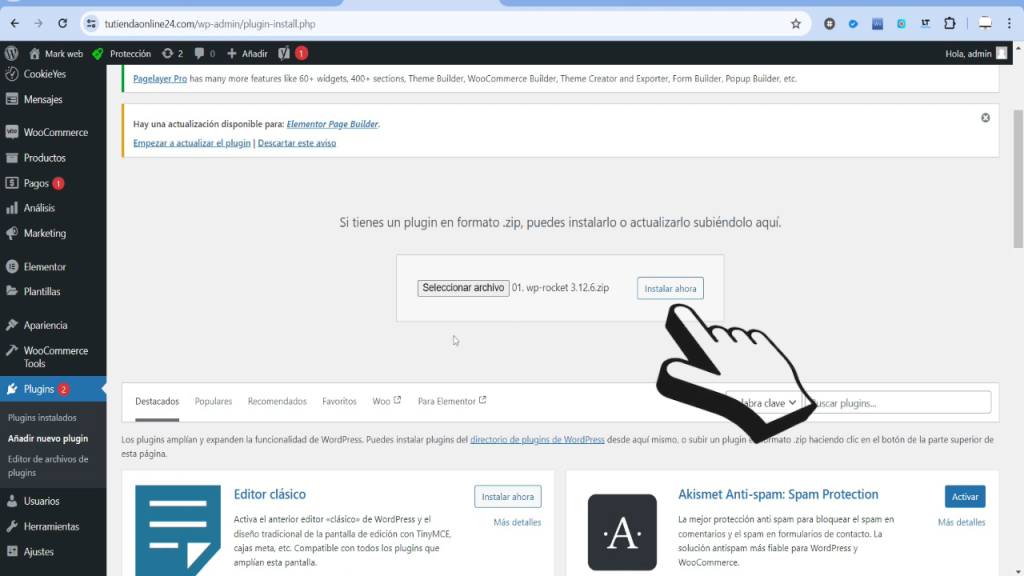Click 'Instalar ahora' for the wp-rocket zip
Viewport: 1024px width, 576px height.
coord(670,287)
